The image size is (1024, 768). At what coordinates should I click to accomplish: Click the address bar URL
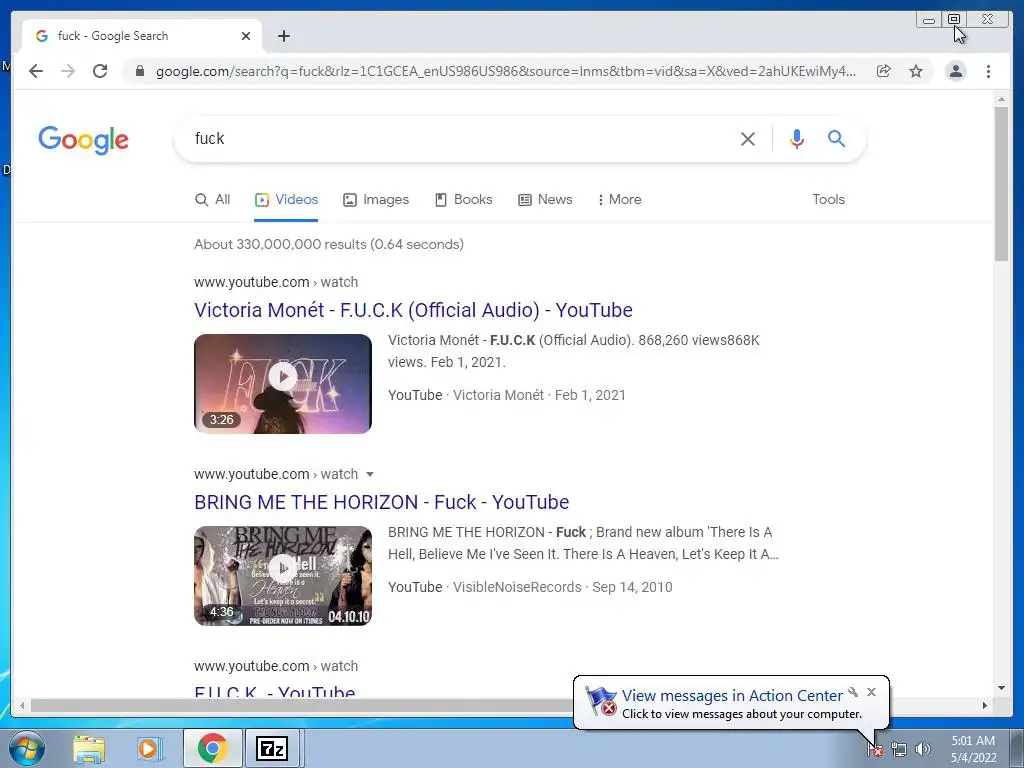505,71
